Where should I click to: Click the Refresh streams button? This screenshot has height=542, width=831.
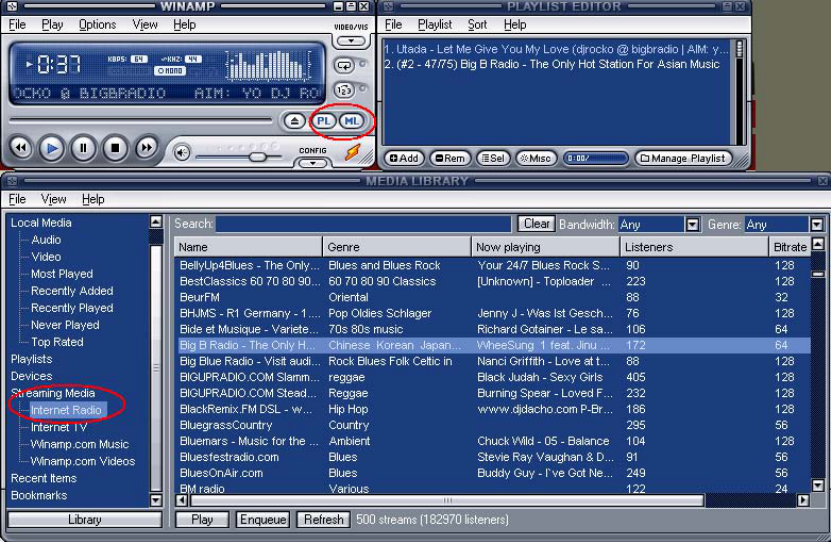(x=323, y=519)
